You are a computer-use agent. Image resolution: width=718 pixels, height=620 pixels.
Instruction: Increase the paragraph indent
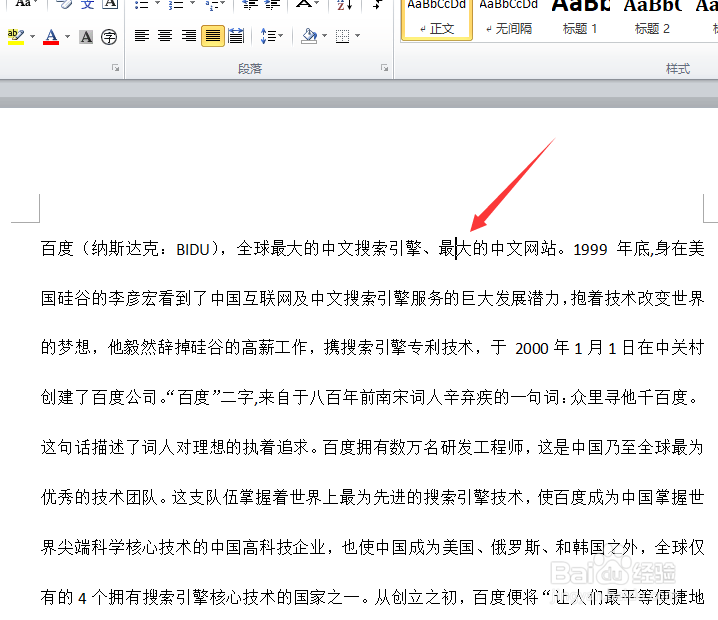pos(272,5)
